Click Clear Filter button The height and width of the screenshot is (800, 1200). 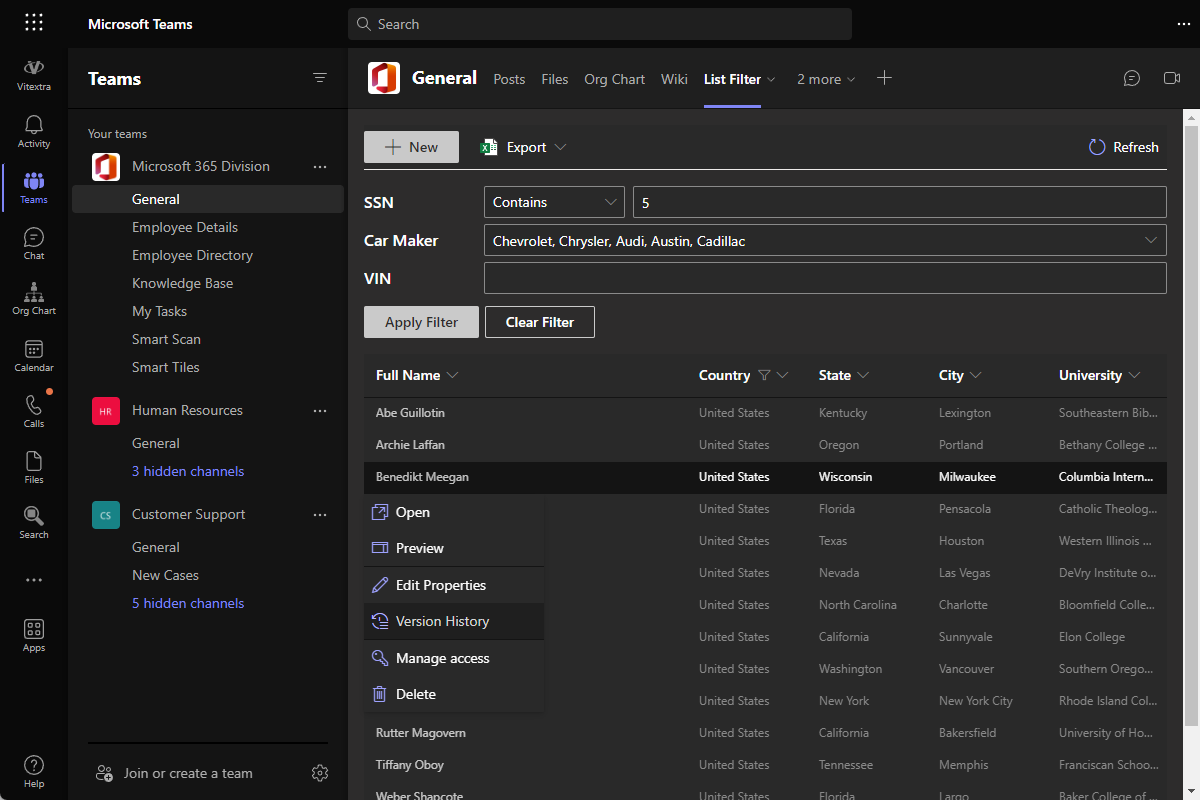coord(540,322)
